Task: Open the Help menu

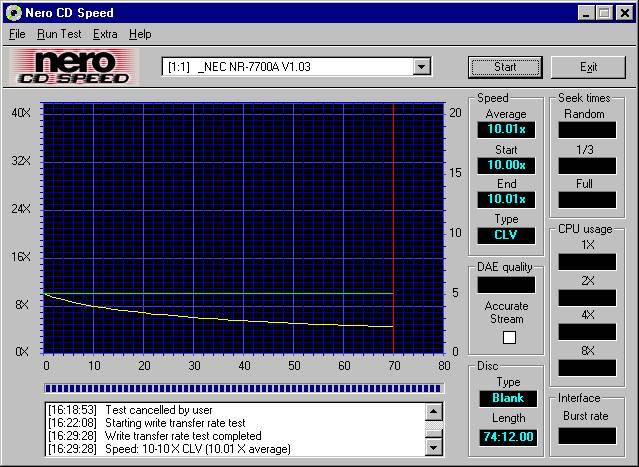Action: pyautogui.click(x=140, y=34)
